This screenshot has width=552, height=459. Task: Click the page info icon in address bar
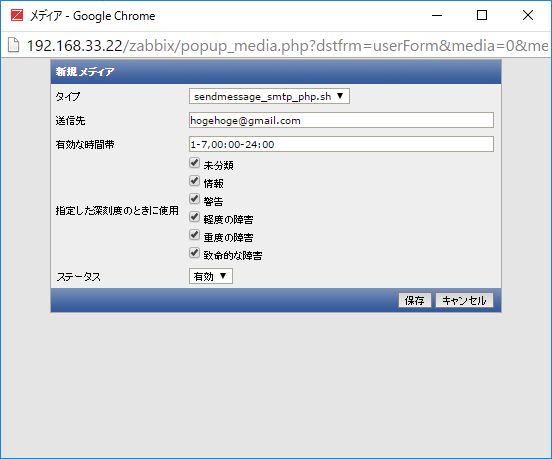tap(13, 45)
